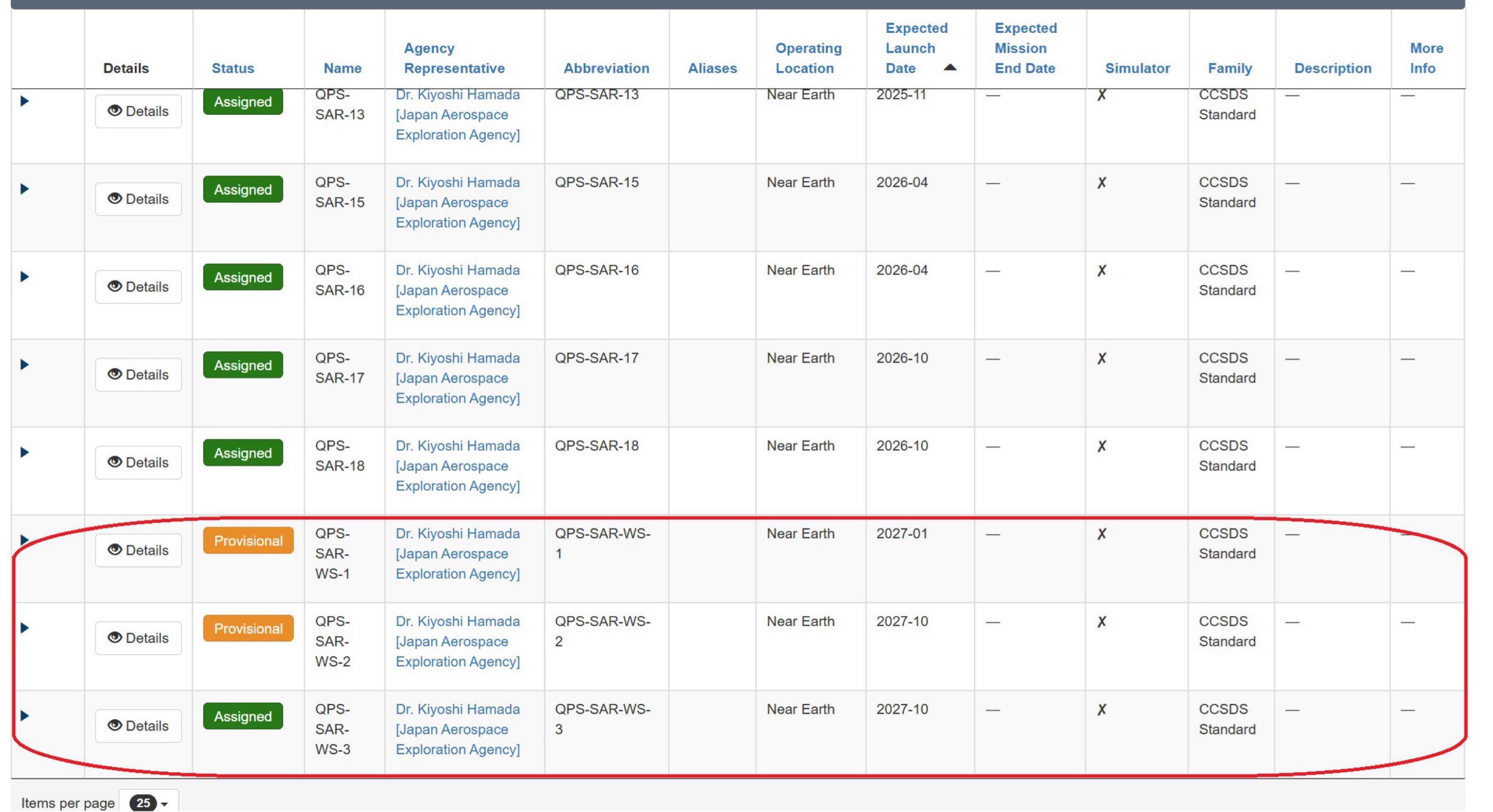
Task: Click the Details button for QPS-SAR-17
Action: click(138, 374)
